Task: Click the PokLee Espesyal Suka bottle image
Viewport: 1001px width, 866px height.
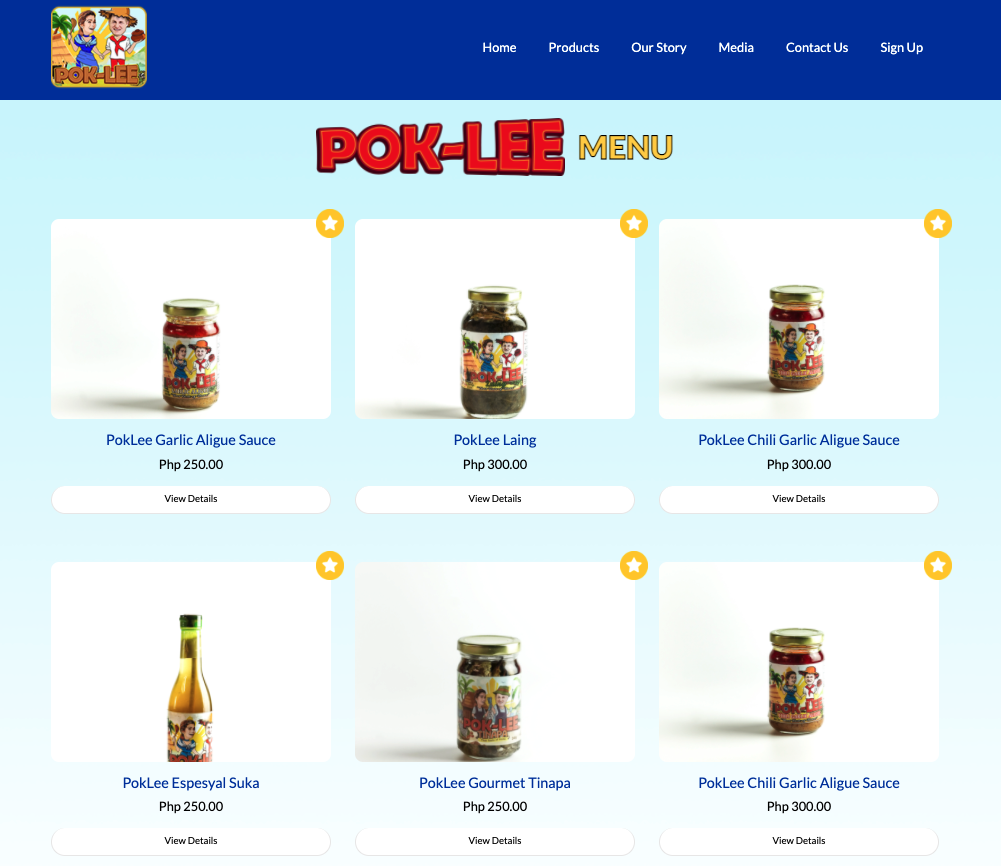Action: pos(191,662)
